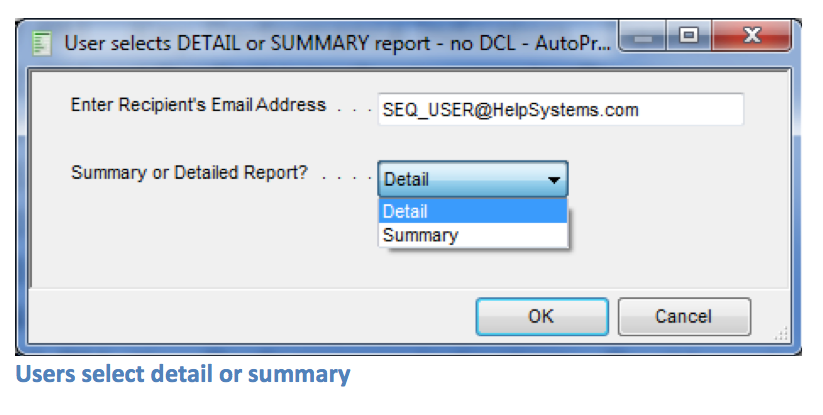Click the SEQ_USER@HelpSystems.com text in the field
Screen dimensions: 823x415
[x=510, y=110]
